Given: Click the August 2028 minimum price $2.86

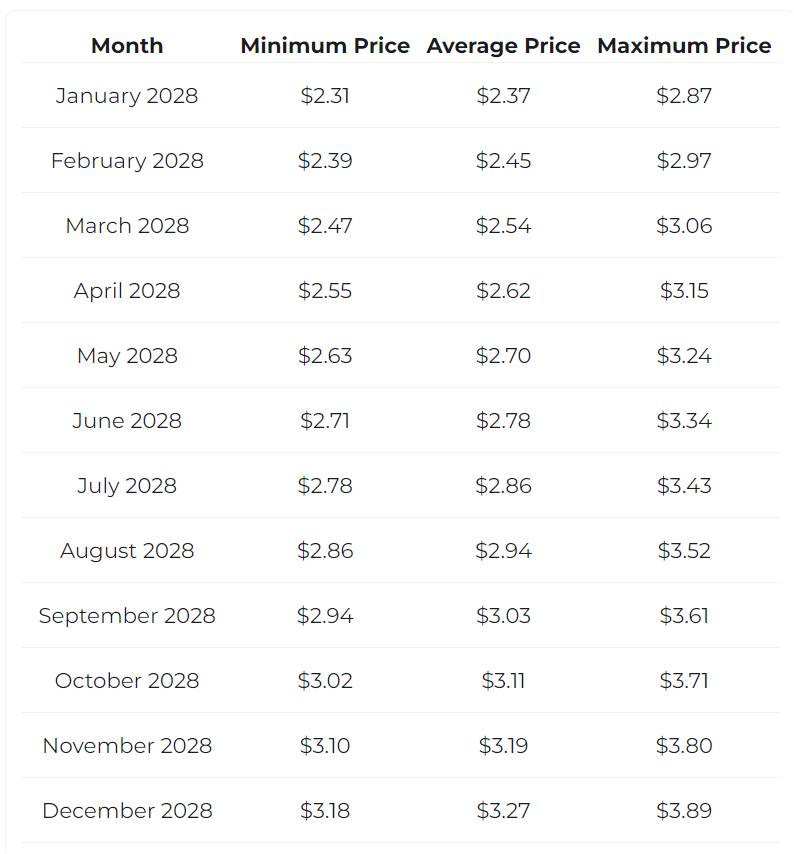Looking at the screenshot, I should click(325, 551).
